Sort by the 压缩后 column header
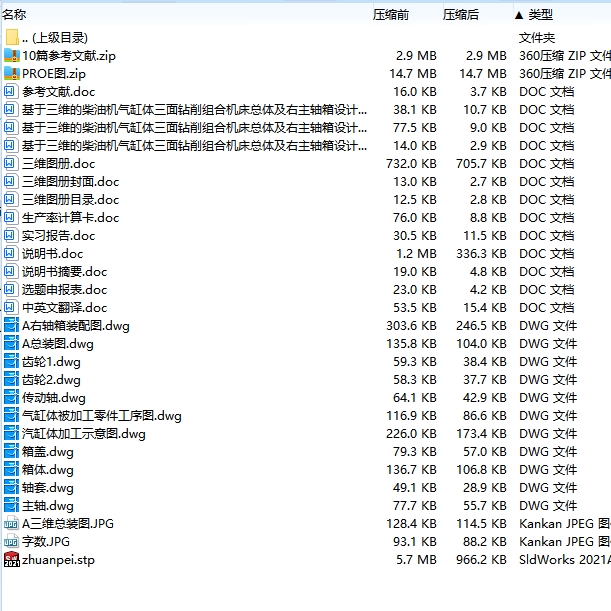Viewport: 611px width, 611px height. coord(461,14)
